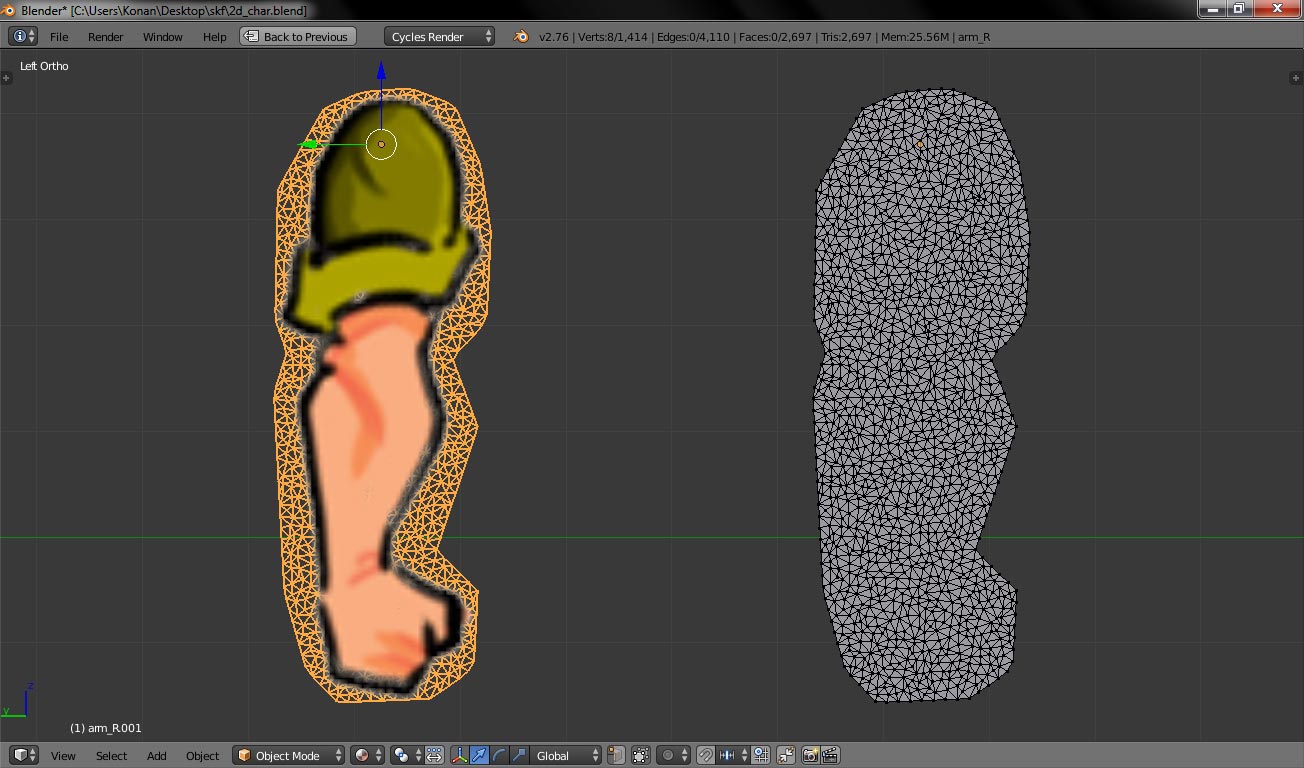This screenshot has height=768, width=1304.
Task: Click the layers button icon
Action: [x=617, y=755]
